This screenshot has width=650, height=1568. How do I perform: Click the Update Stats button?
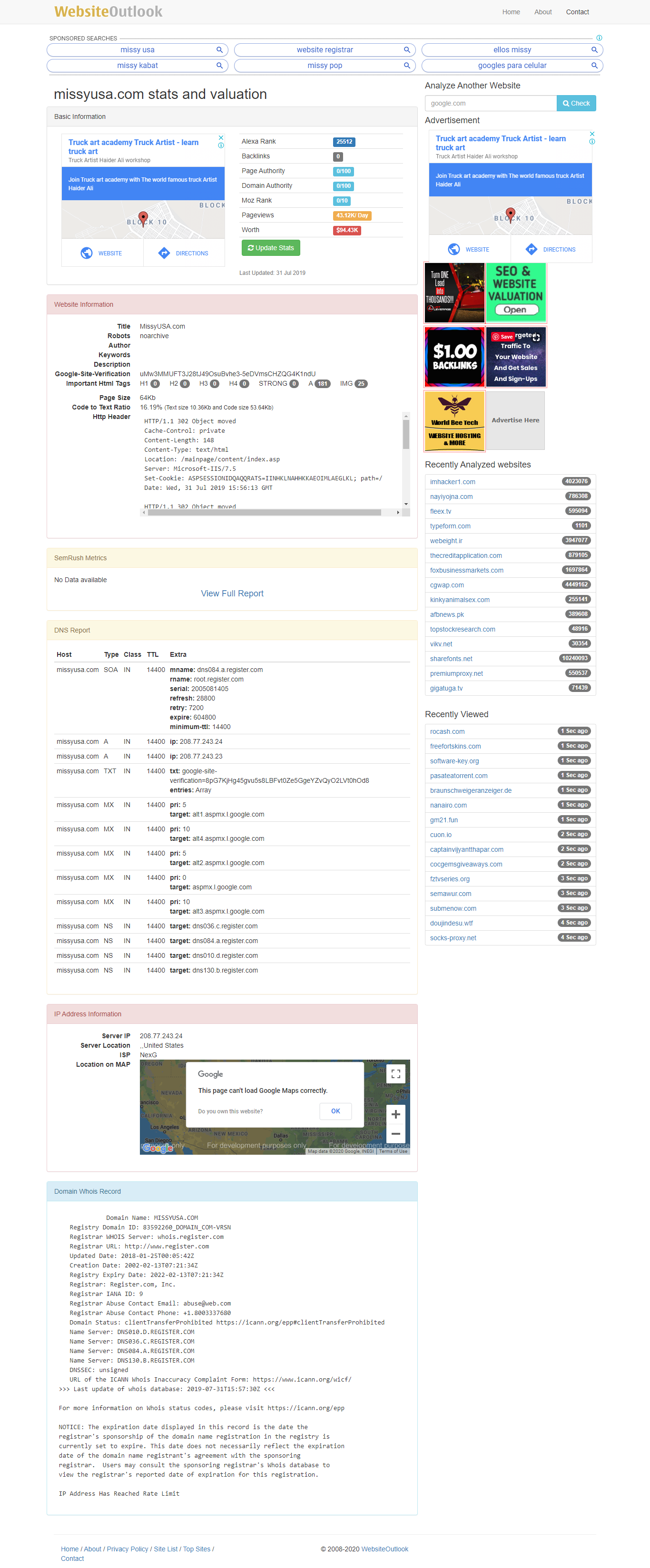click(271, 248)
